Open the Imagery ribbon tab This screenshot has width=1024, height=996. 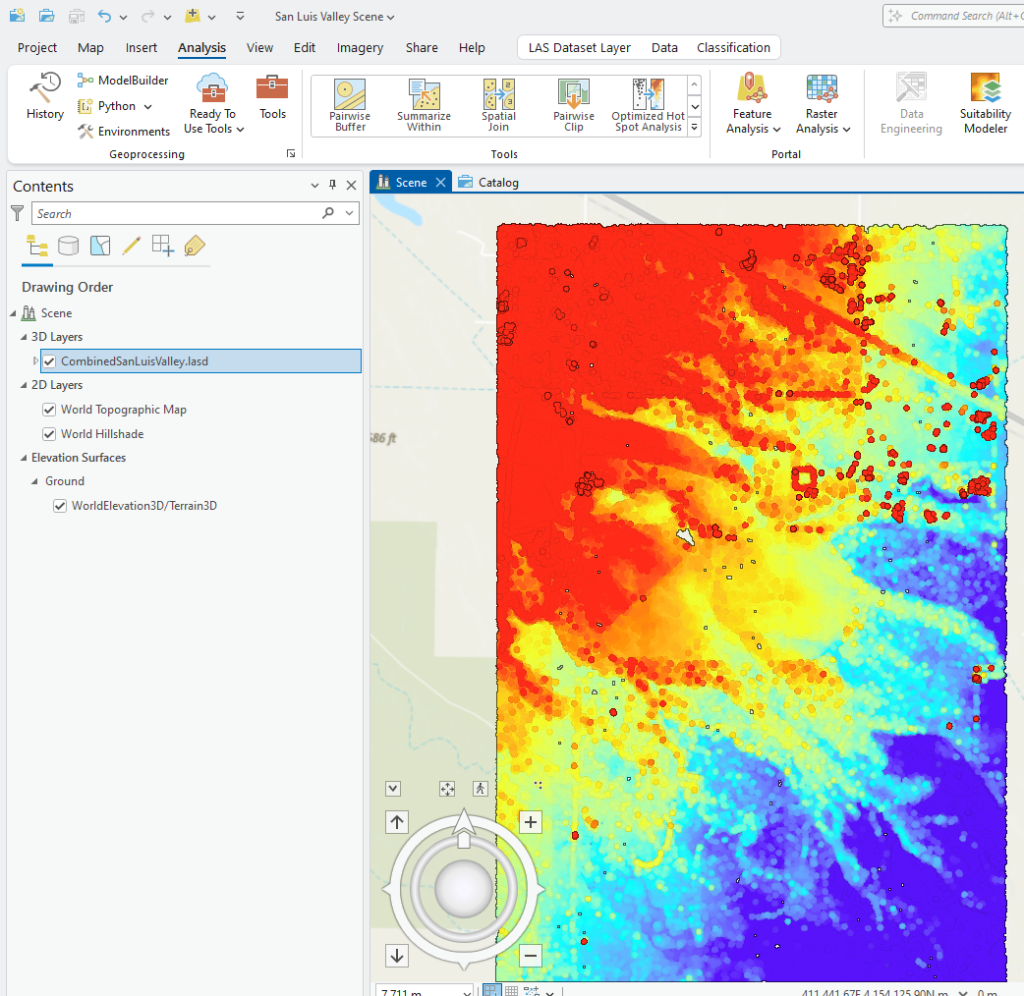click(x=360, y=47)
